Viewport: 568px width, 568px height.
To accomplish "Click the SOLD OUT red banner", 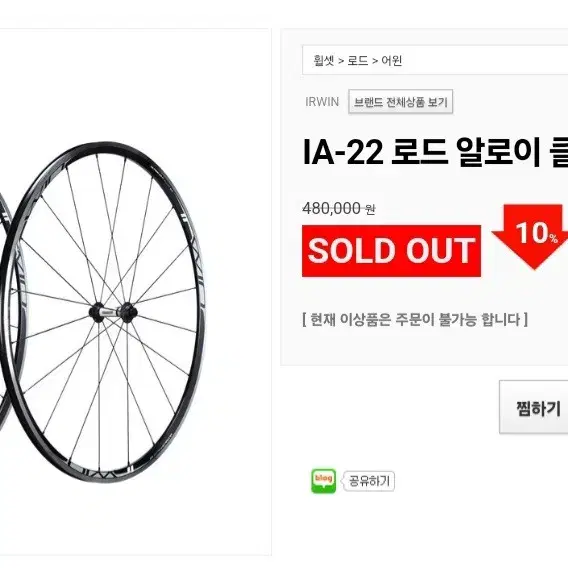I will click(392, 251).
